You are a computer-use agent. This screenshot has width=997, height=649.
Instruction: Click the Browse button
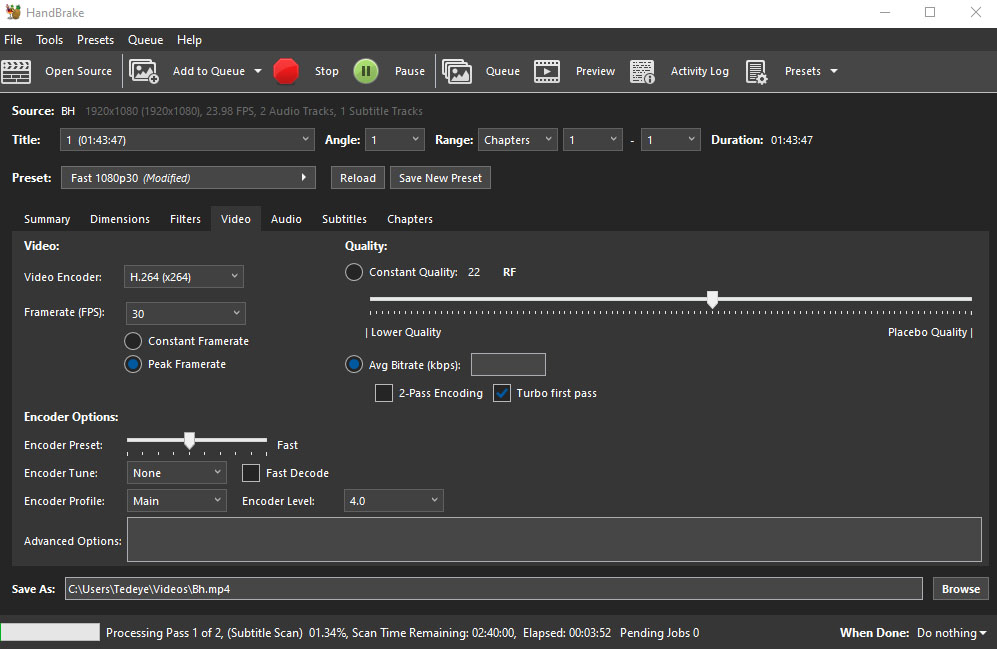961,589
